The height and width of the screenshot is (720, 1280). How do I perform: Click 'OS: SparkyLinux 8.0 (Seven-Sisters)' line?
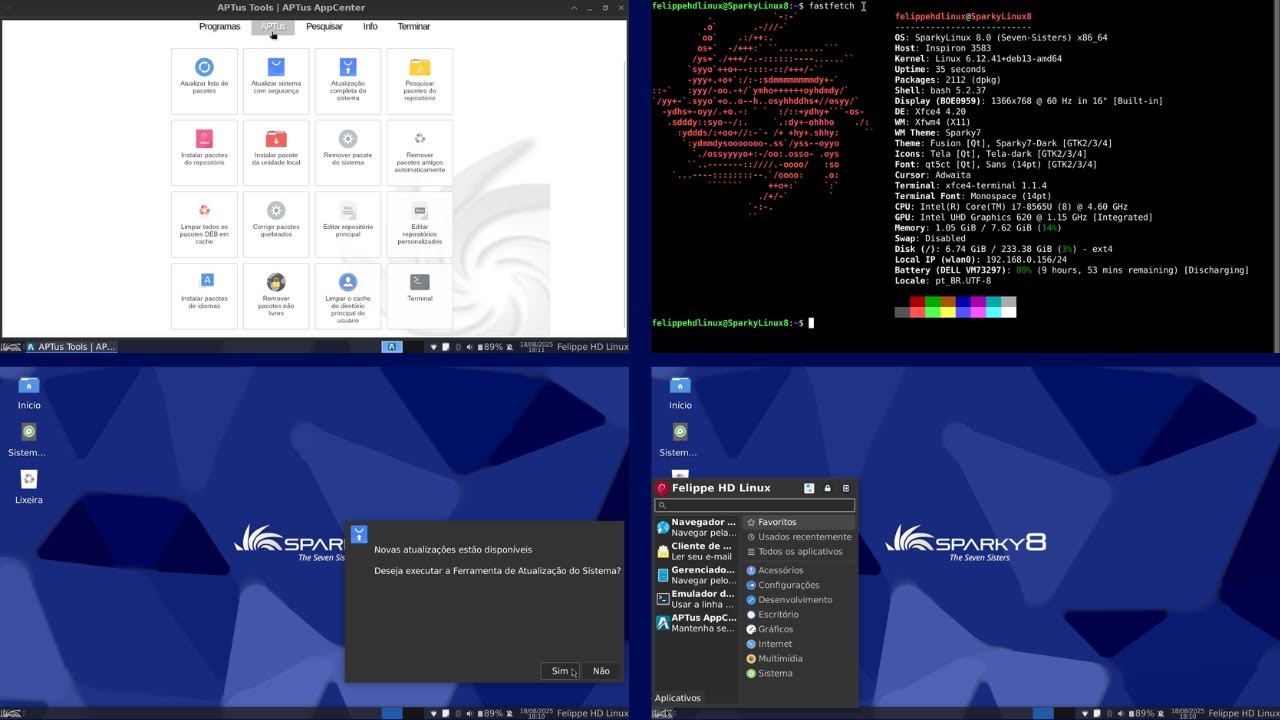click(1001, 38)
